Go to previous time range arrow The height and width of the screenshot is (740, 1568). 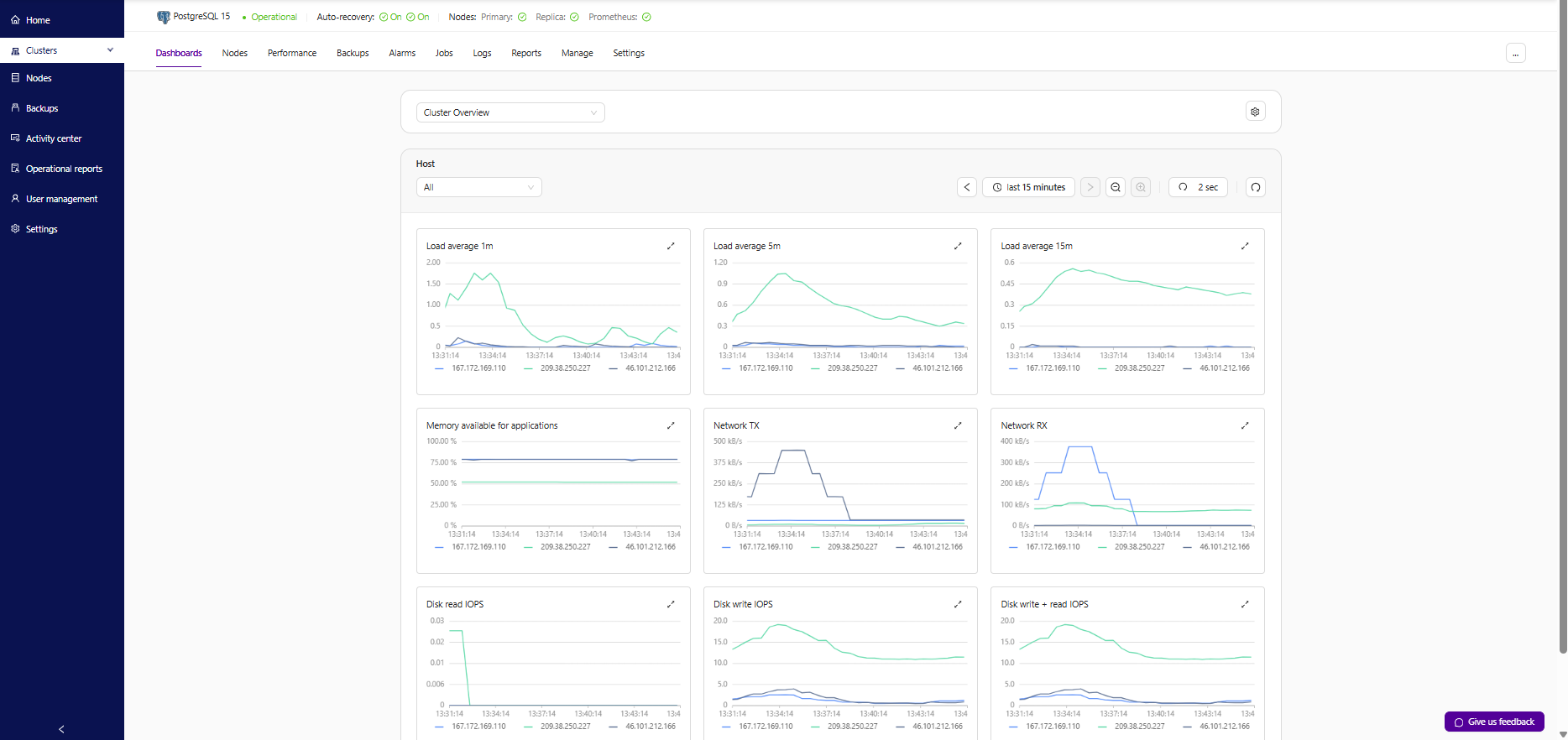pyautogui.click(x=967, y=187)
